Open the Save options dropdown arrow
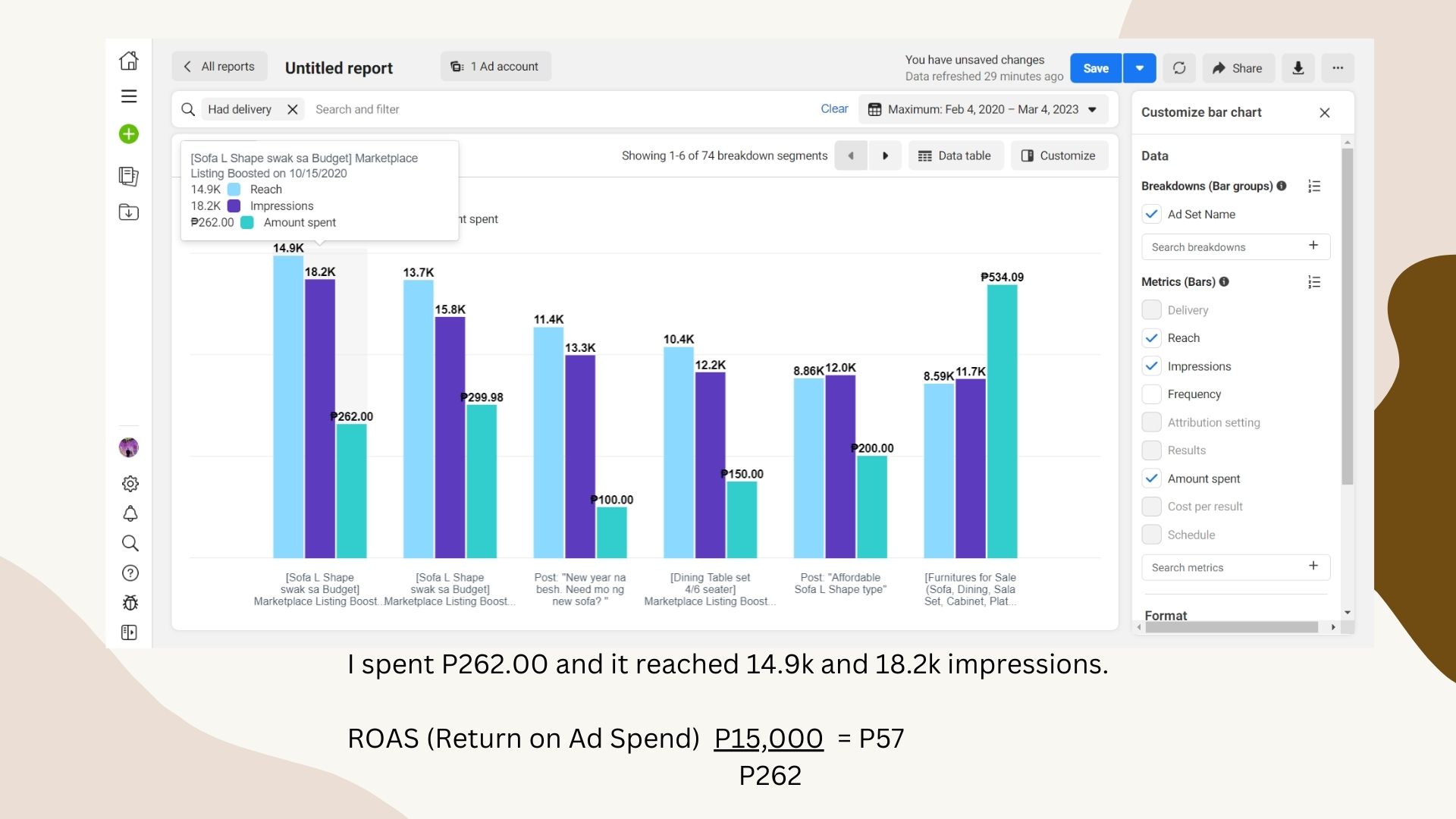This screenshot has width=1456, height=819. (x=1139, y=68)
